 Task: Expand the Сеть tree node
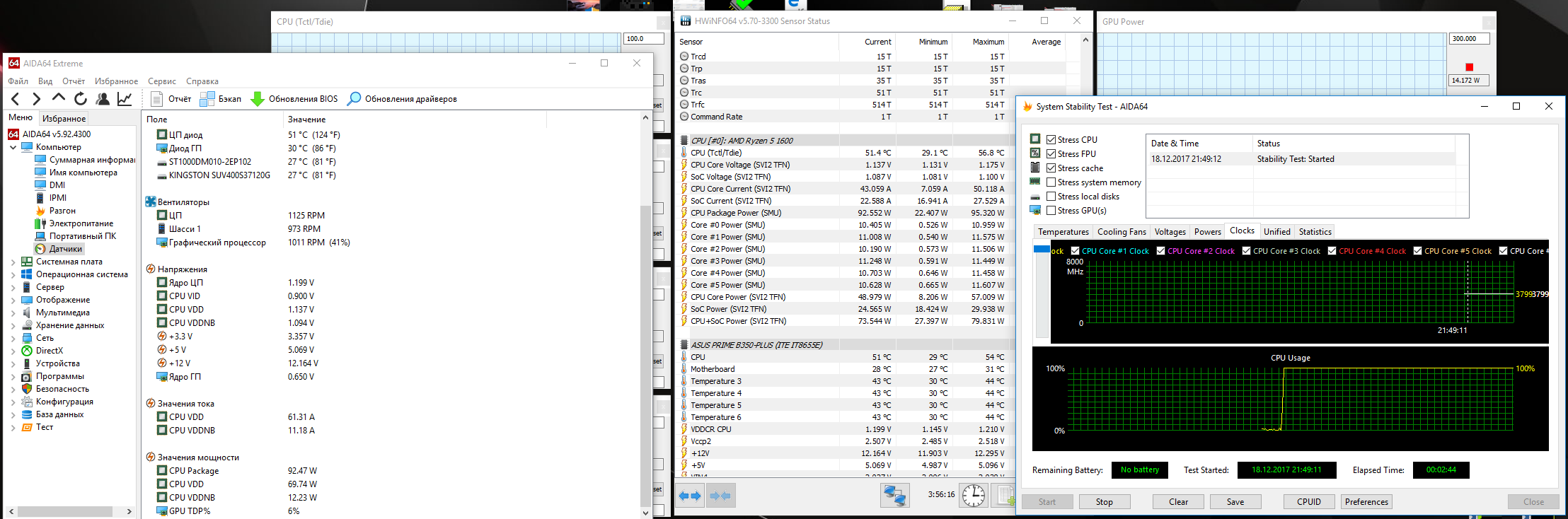[13, 338]
